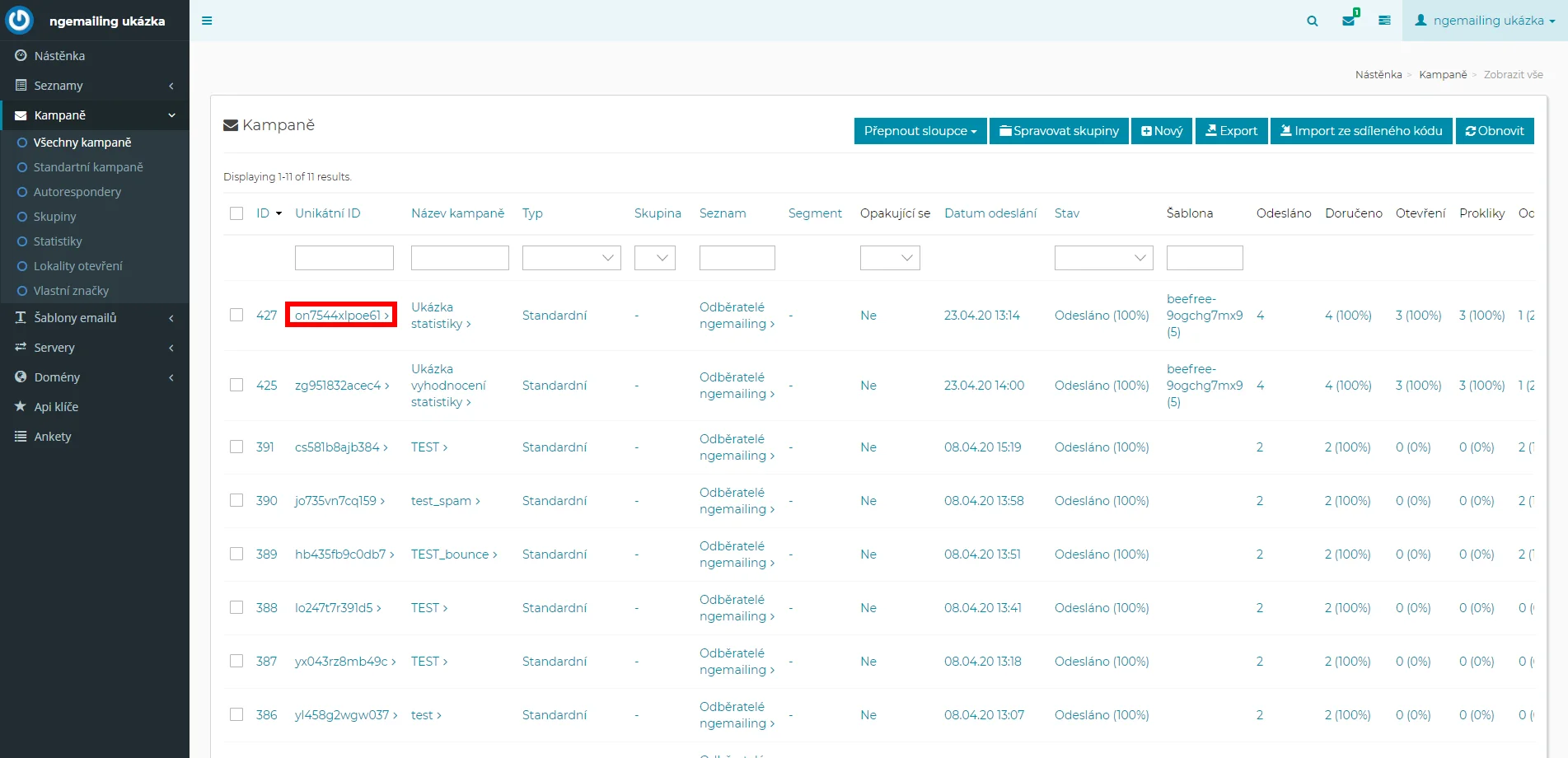Open the messages envelope icon in header

point(1348,21)
